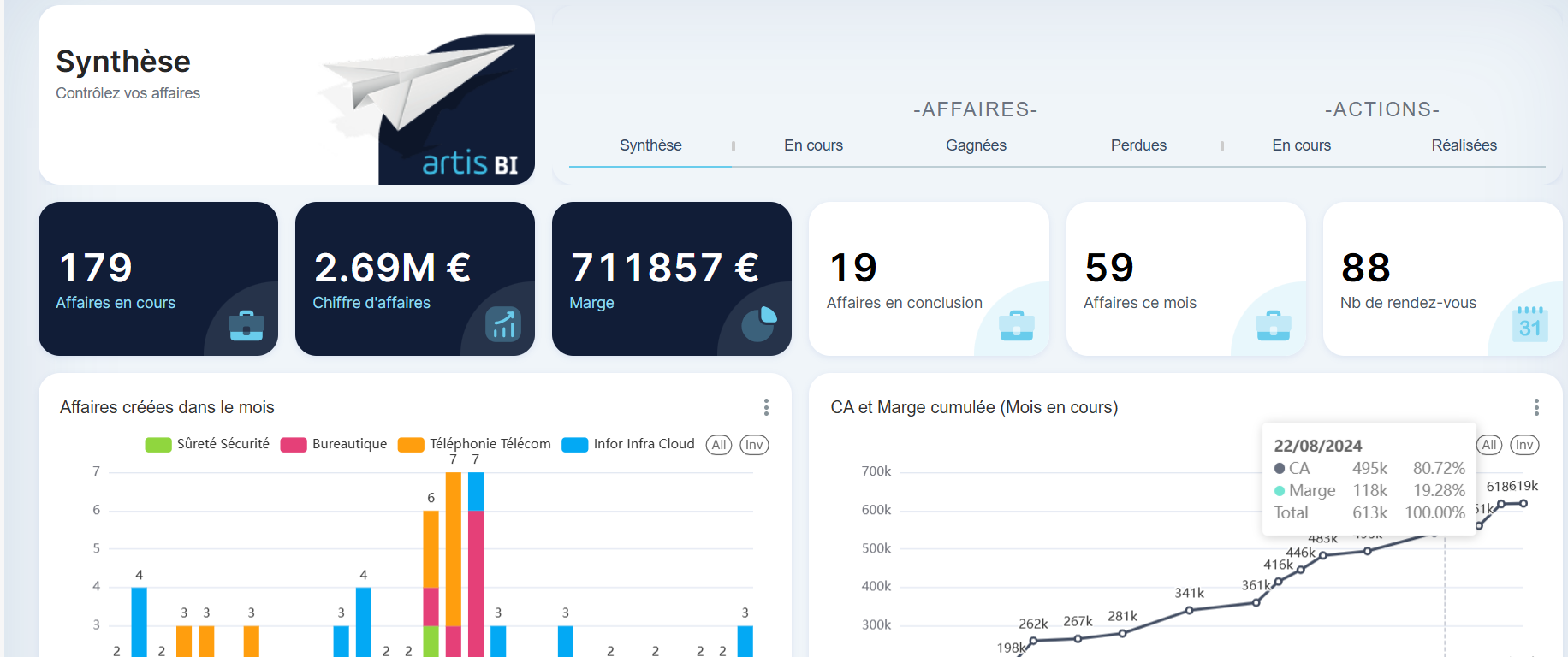Click the 341k data point on line chart

click(x=1190, y=610)
